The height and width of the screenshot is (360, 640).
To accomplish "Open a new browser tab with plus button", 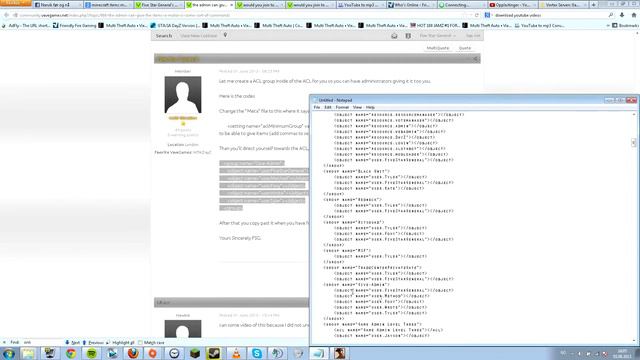I will (x=593, y=5).
